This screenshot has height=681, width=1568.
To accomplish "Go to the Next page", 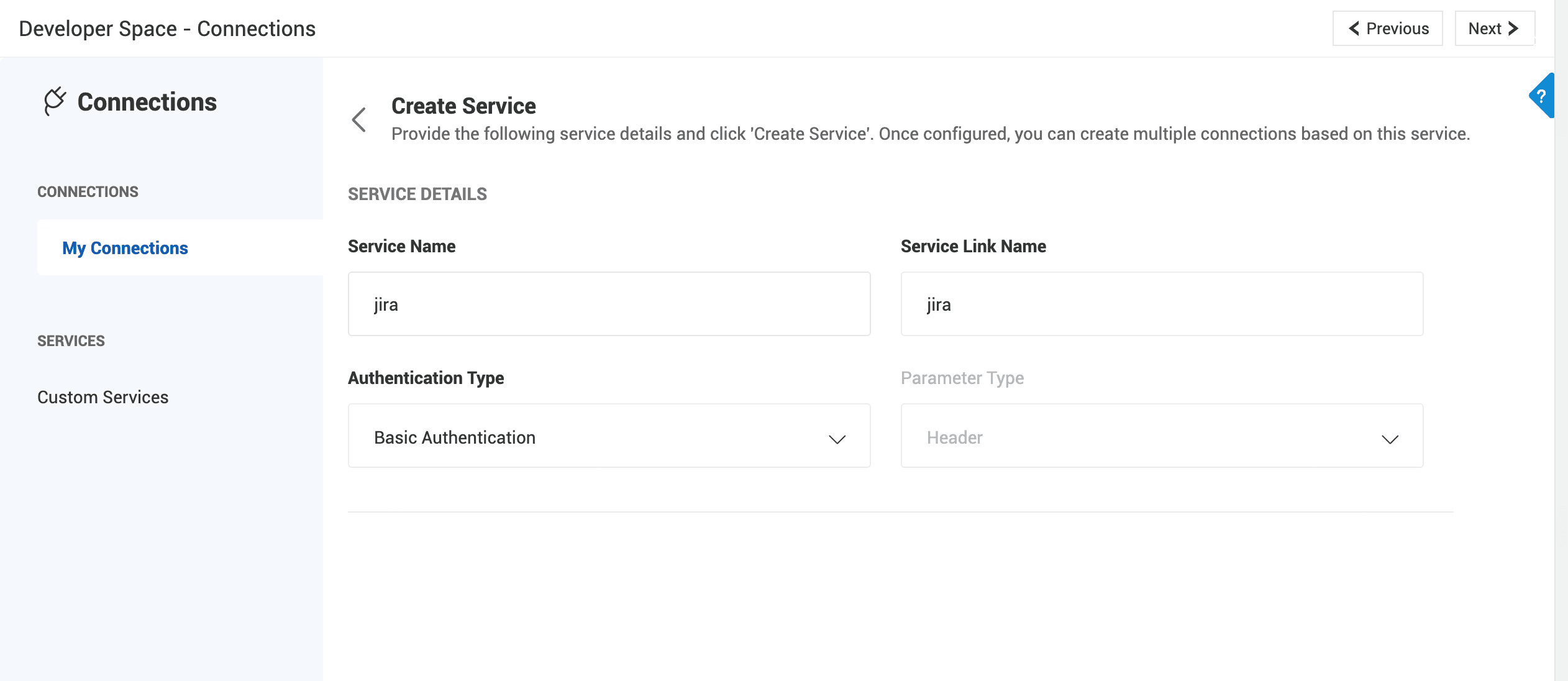I will [1495, 29].
